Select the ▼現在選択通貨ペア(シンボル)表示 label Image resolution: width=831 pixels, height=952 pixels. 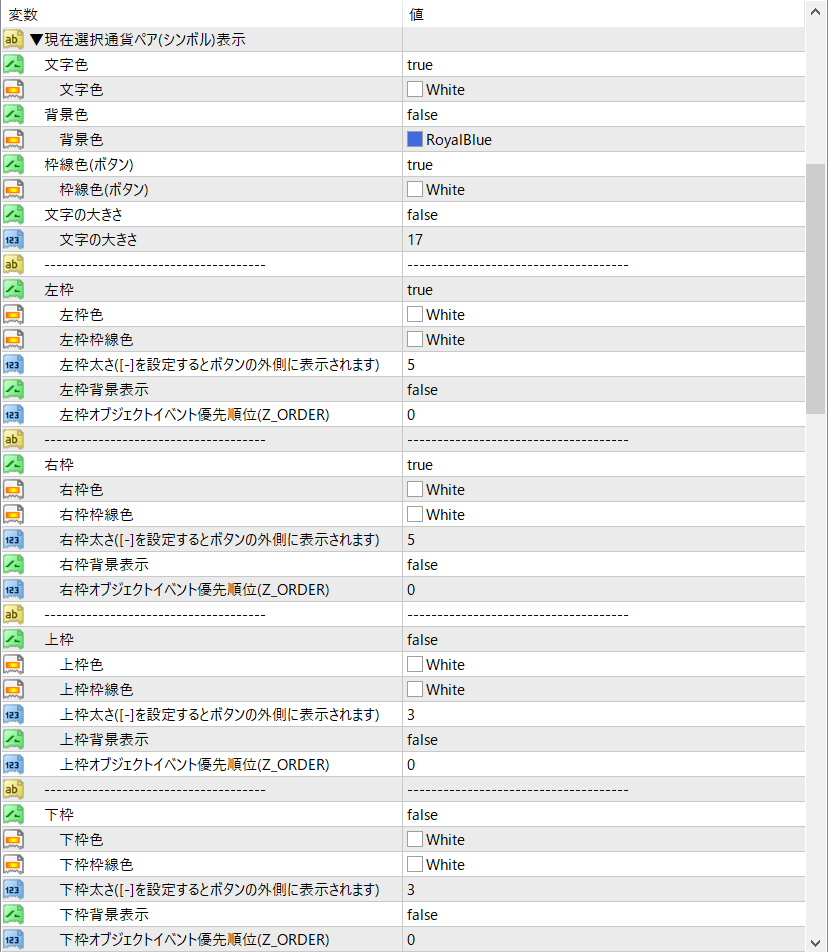point(138,40)
